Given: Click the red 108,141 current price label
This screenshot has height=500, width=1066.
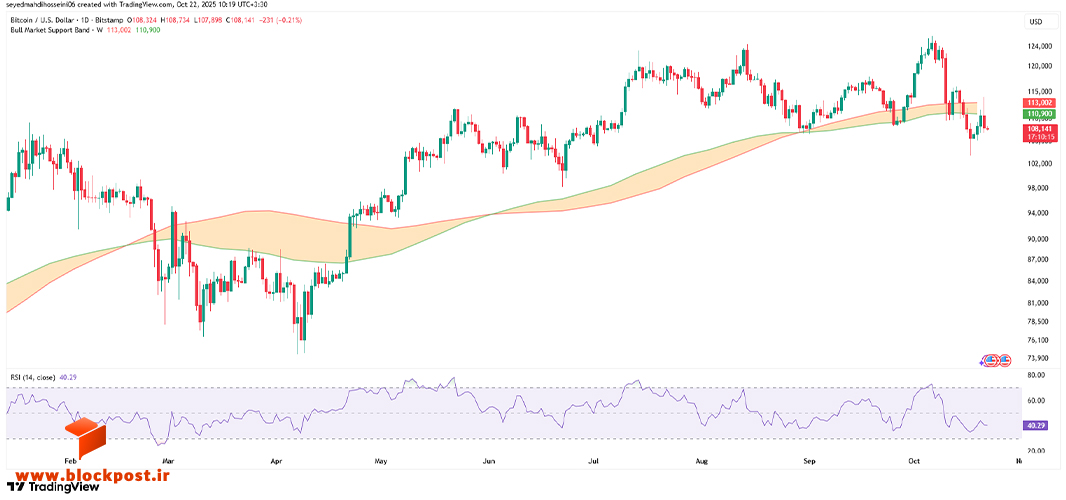Looking at the screenshot, I should click(x=1040, y=133).
